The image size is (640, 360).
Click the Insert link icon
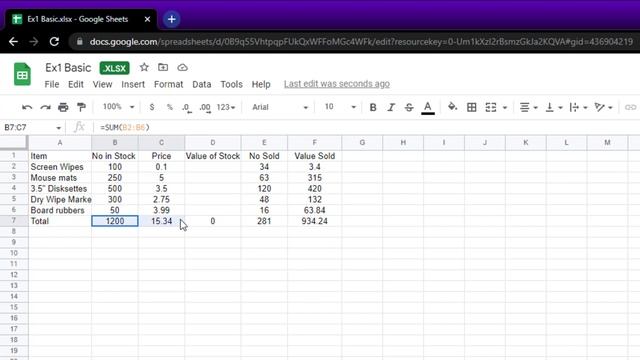point(630,107)
